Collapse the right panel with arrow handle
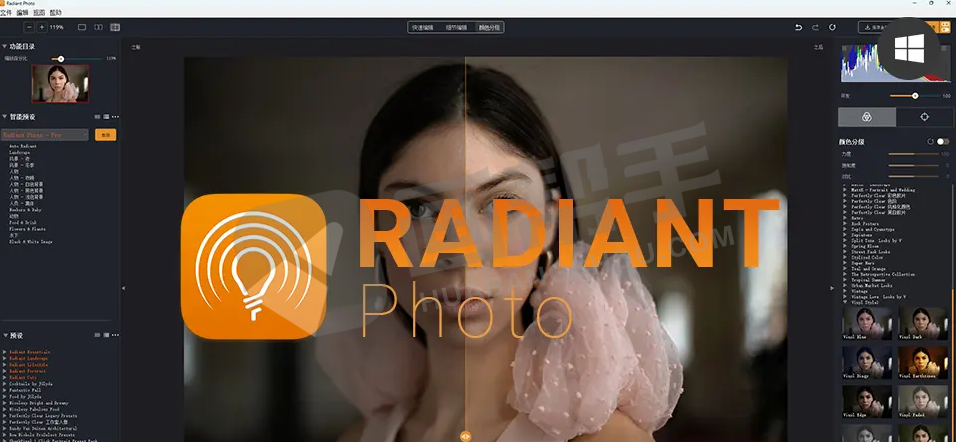Screen dimensions: 956x442 point(832,288)
